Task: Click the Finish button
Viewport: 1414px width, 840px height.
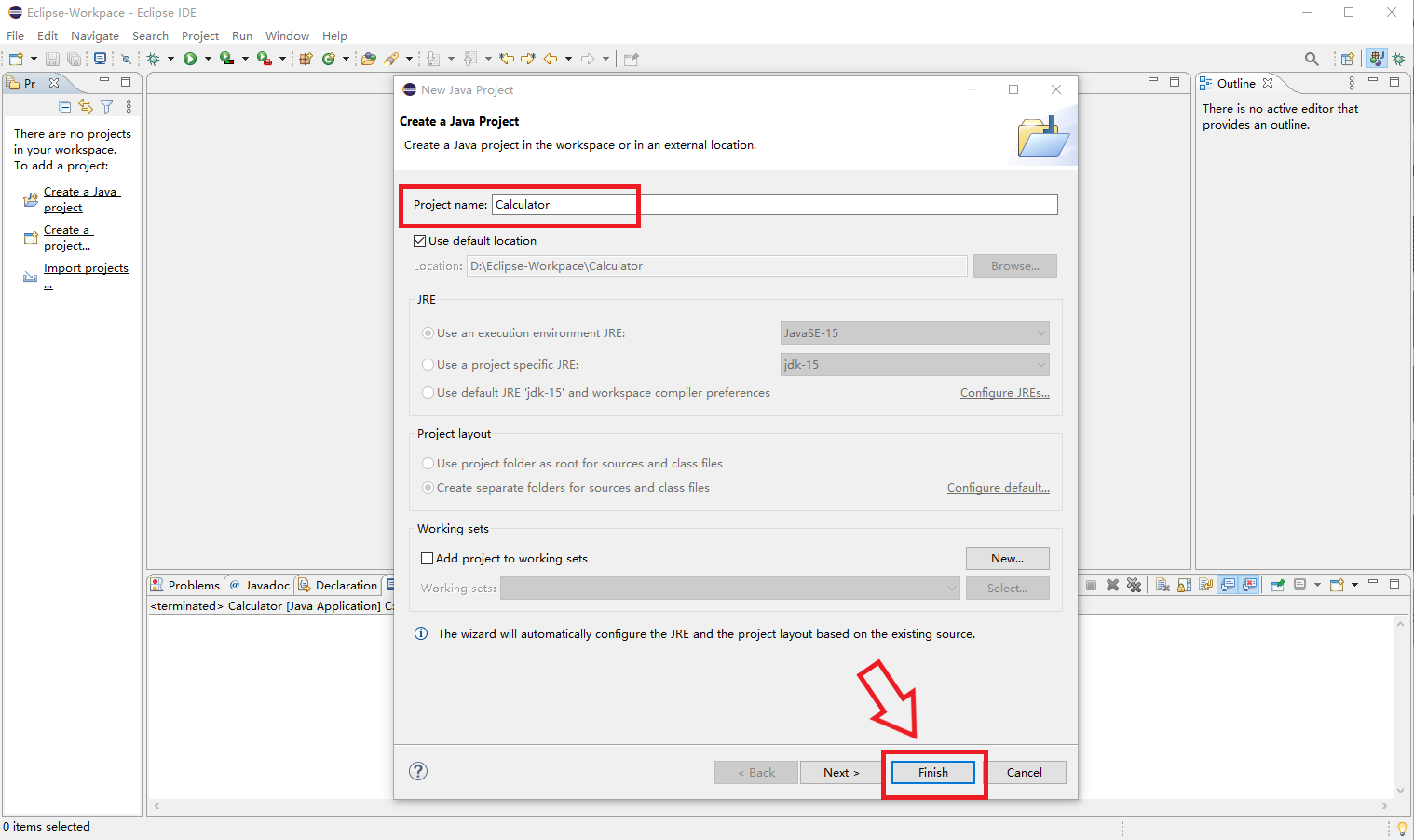Action: click(932, 773)
